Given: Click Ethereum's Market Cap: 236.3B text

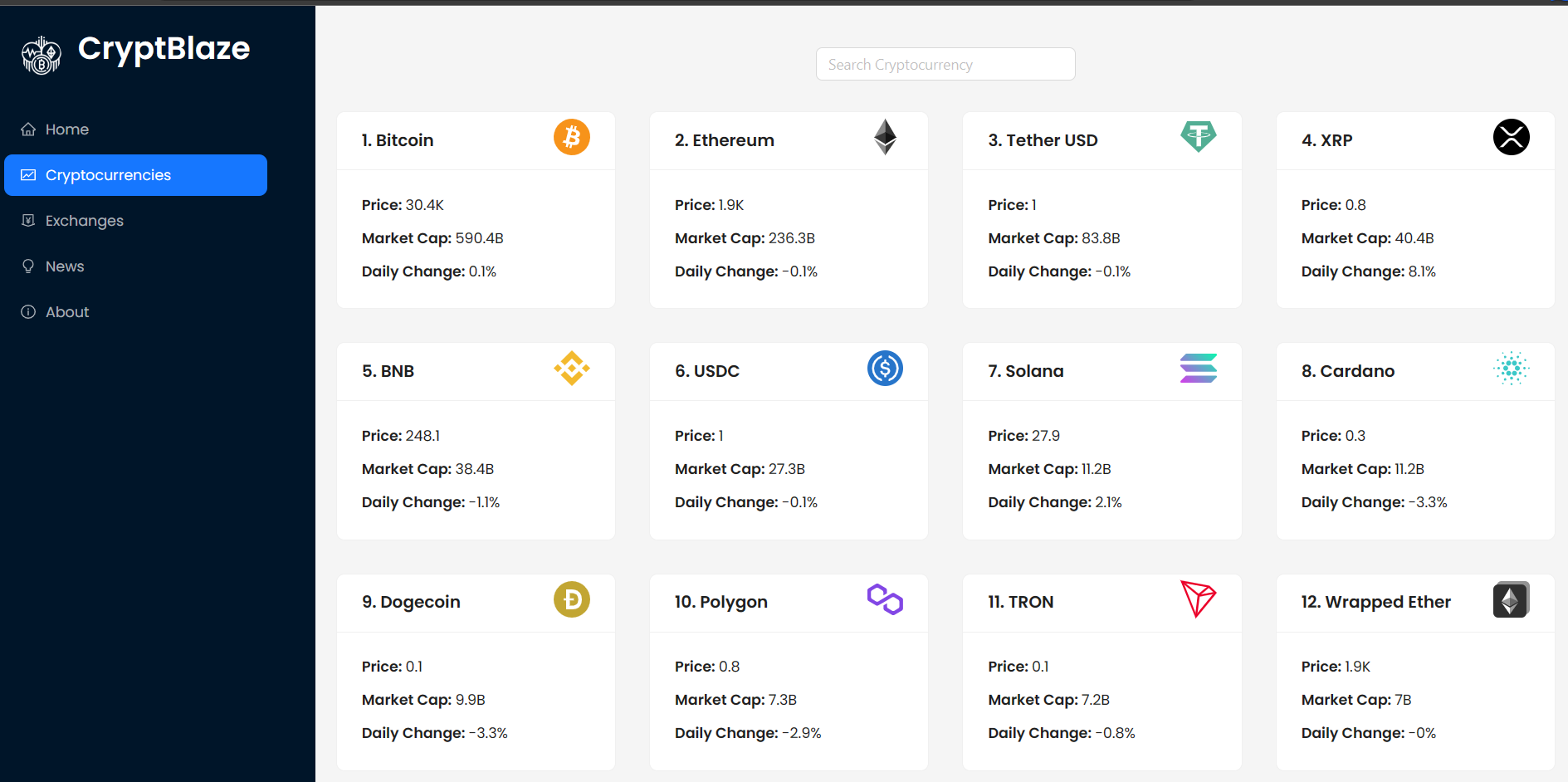Looking at the screenshot, I should [745, 238].
